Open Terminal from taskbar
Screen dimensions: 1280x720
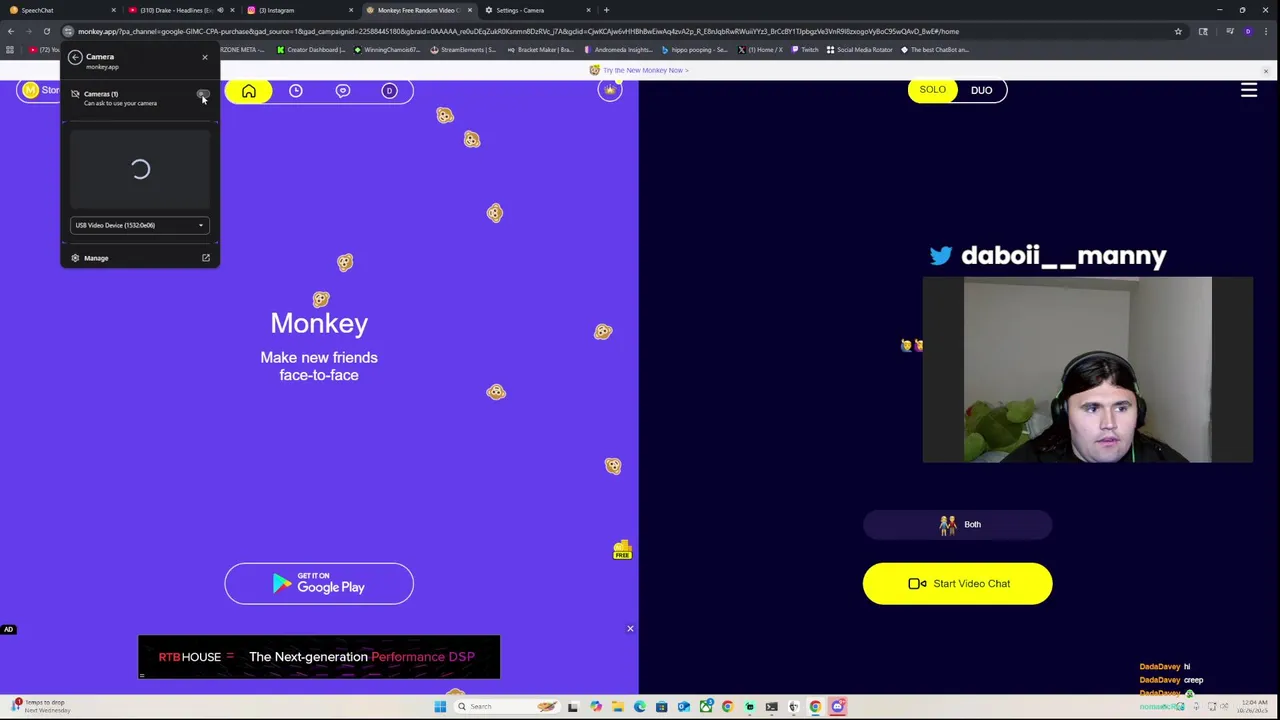click(x=771, y=707)
